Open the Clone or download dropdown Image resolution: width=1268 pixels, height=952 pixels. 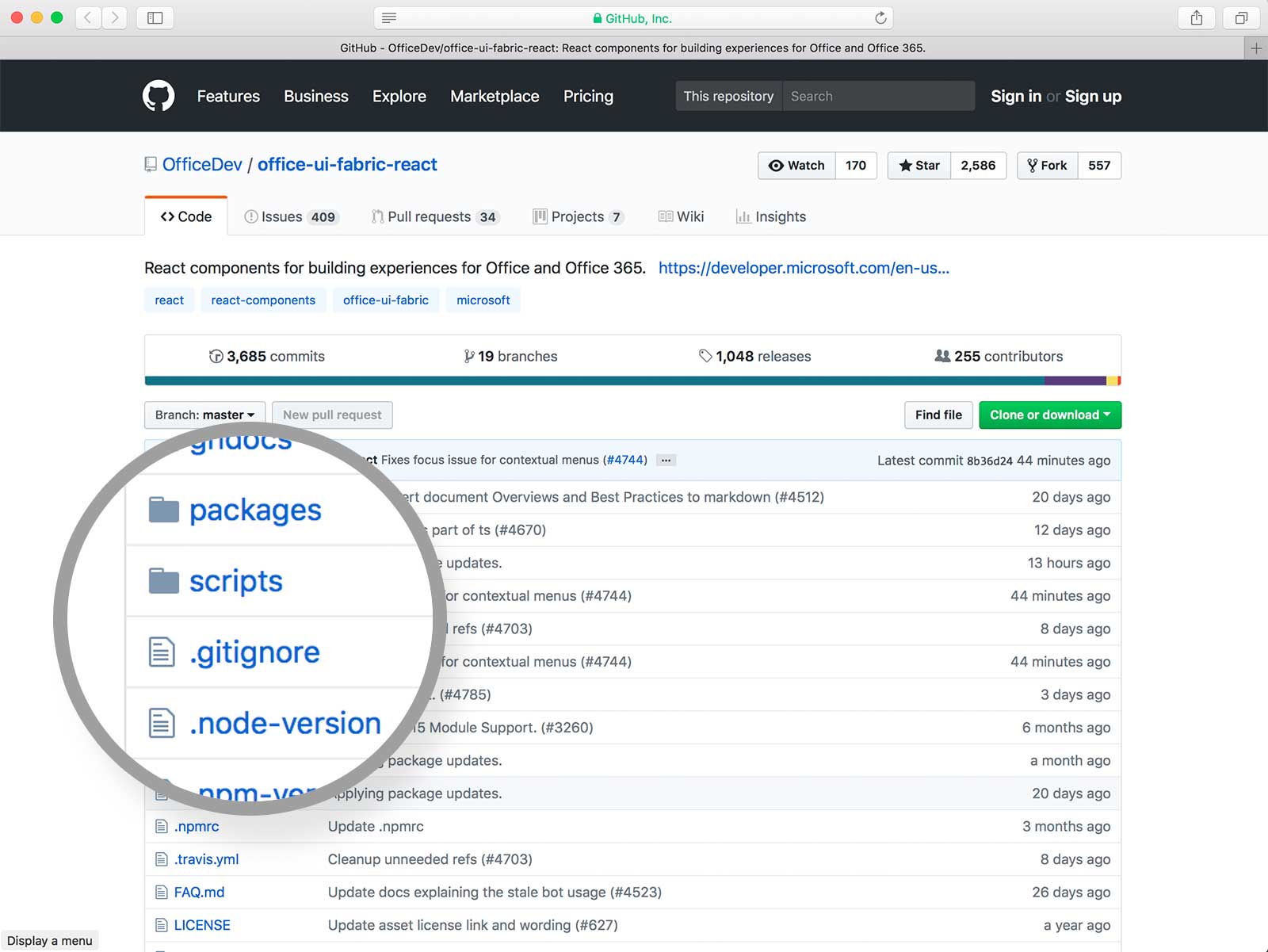(x=1050, y=415)
